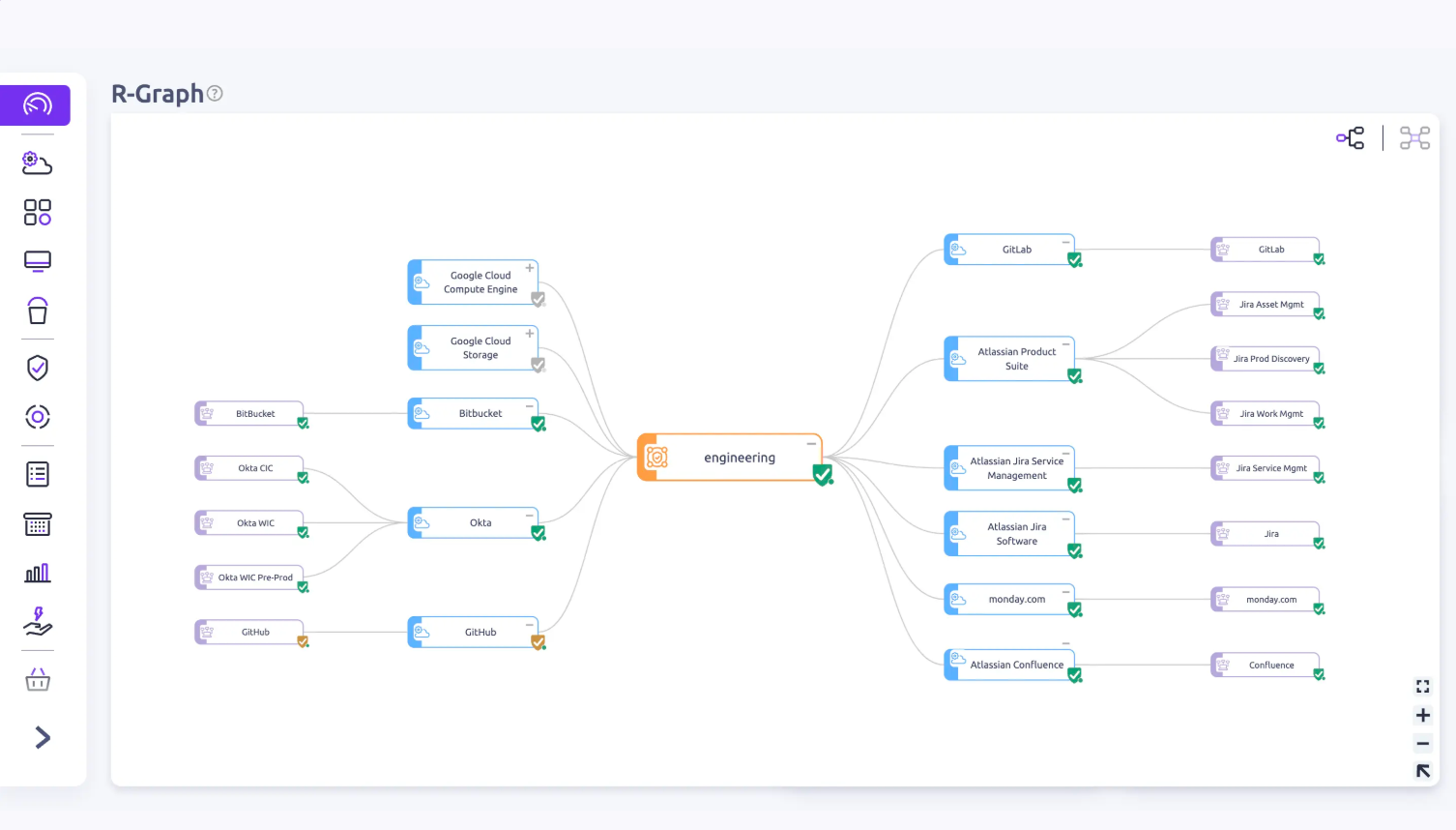The width and height of the screenshot is (1456, 830).
Task: Open the cloud settings sidebar icon
Action: (x=37, y=163)
